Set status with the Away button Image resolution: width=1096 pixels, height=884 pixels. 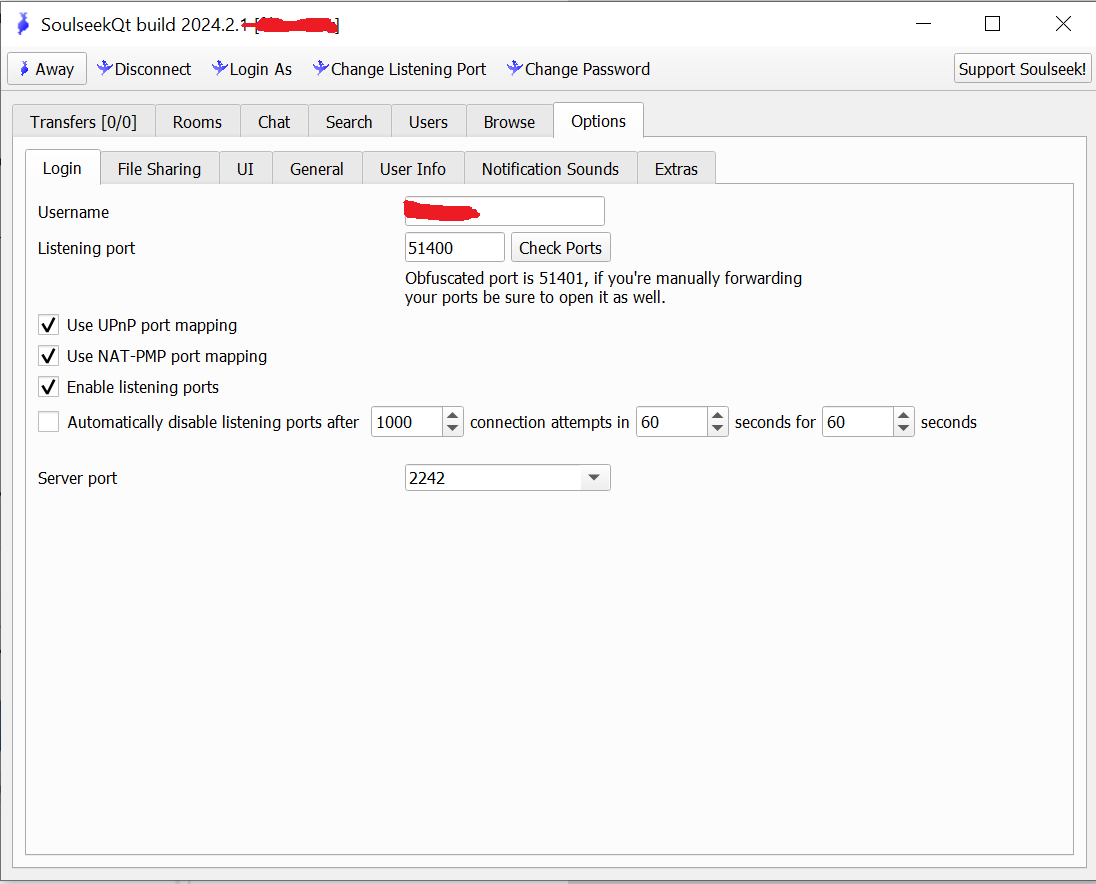[47, 68]
